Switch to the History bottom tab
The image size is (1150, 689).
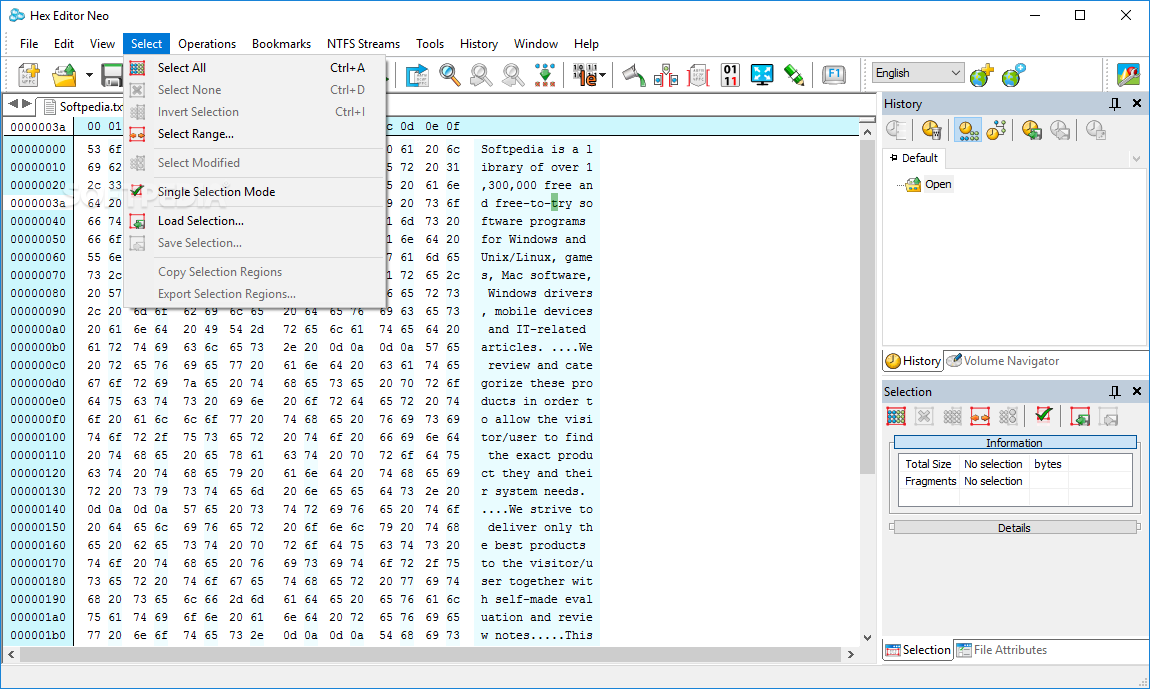point(913,361)
